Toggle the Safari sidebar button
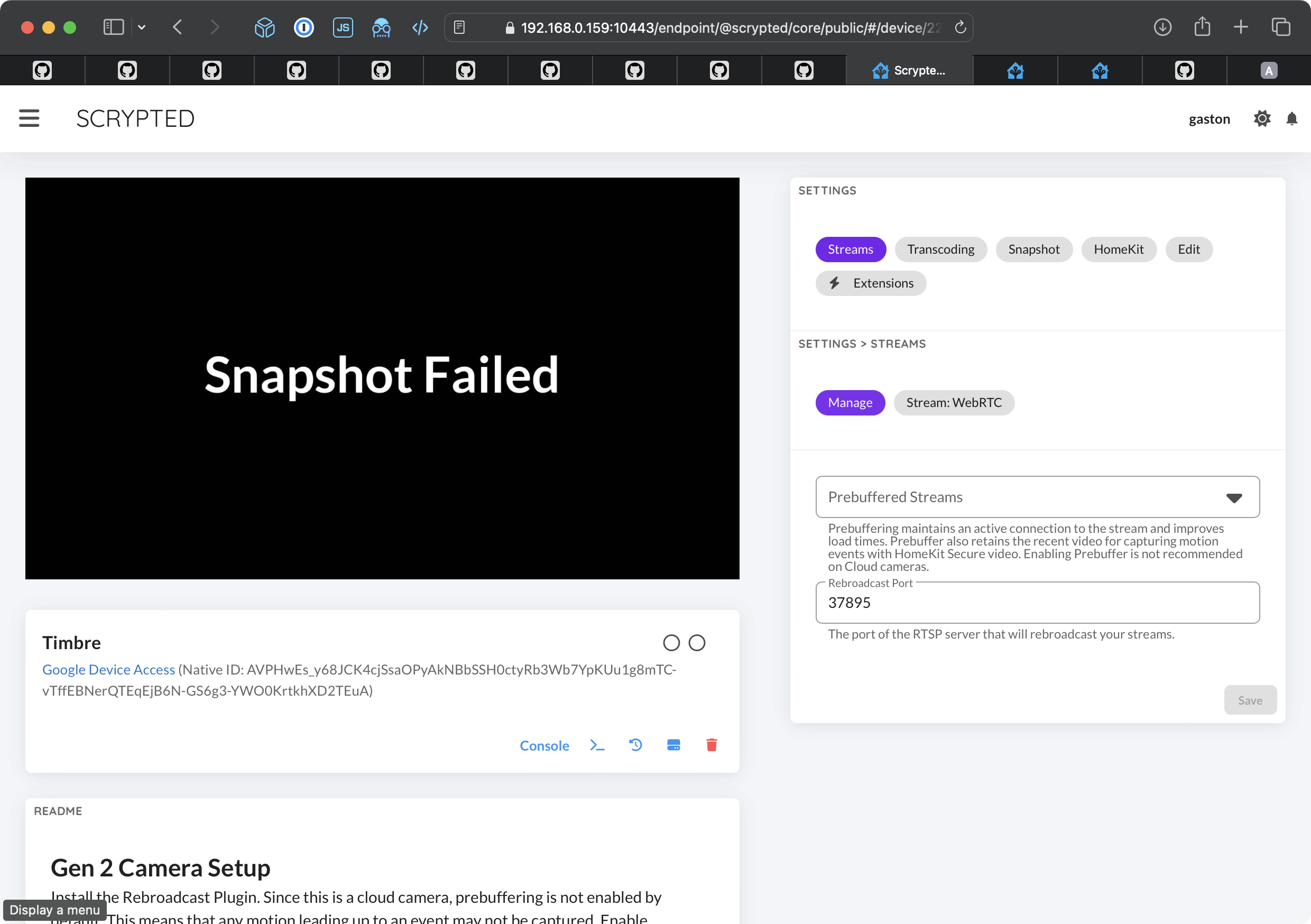Image resolution: width=1311 pixels, height=924 pixels. point(113,26)
